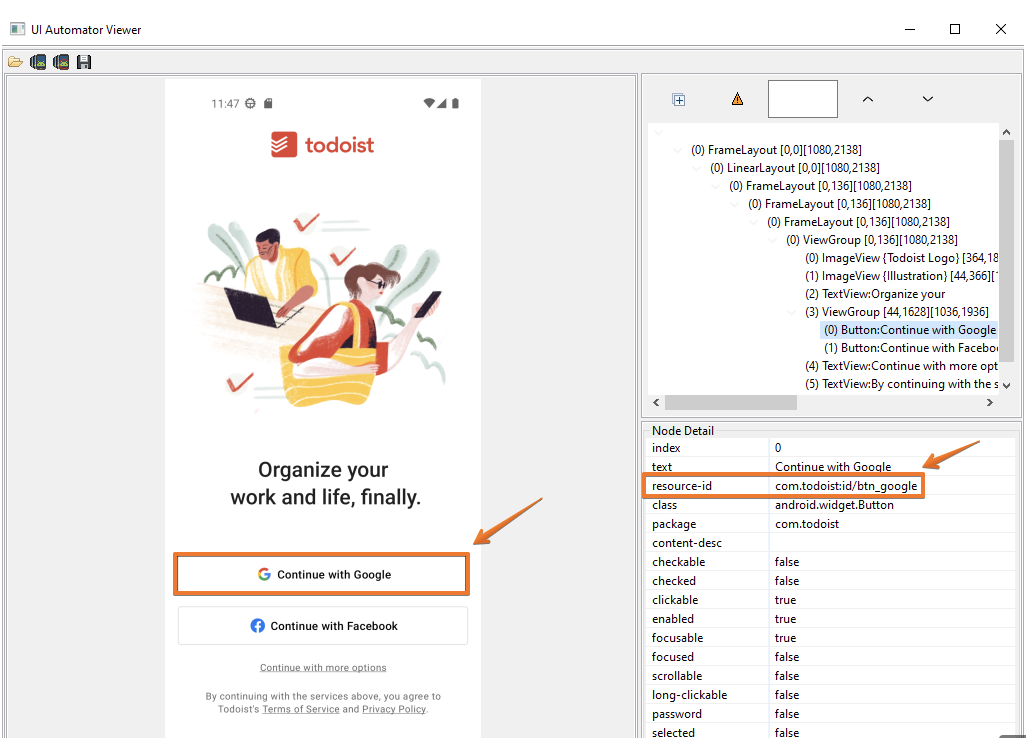Viewport: 1026px width, 738px height.
Task: Click the tree's horizontal scrollbar right arrow
Action: (x=989, y=403)
